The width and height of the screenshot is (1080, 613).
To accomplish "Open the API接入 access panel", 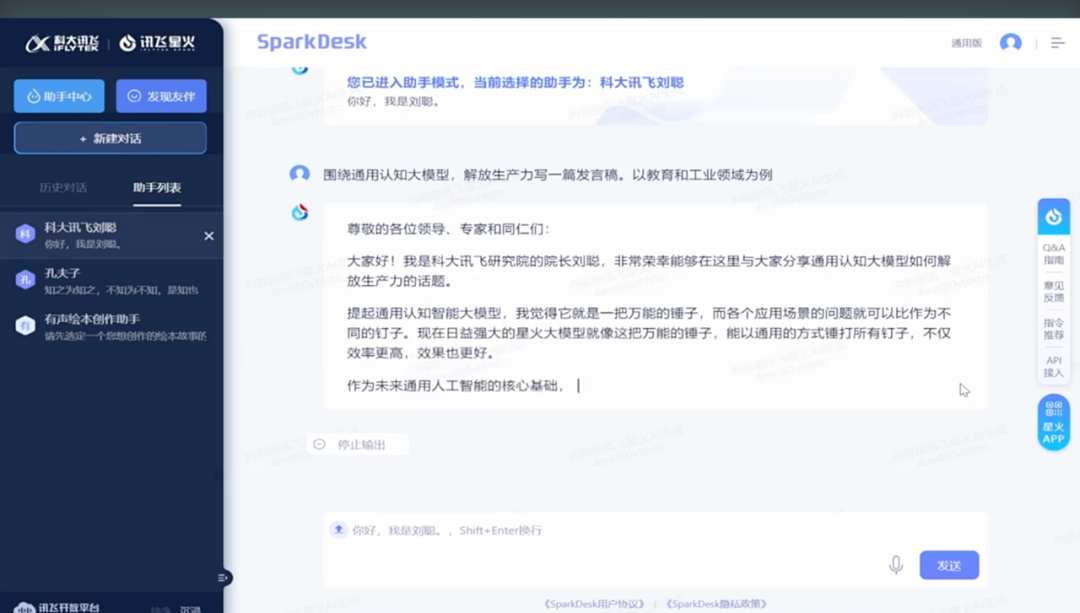I will (1052, 368).
